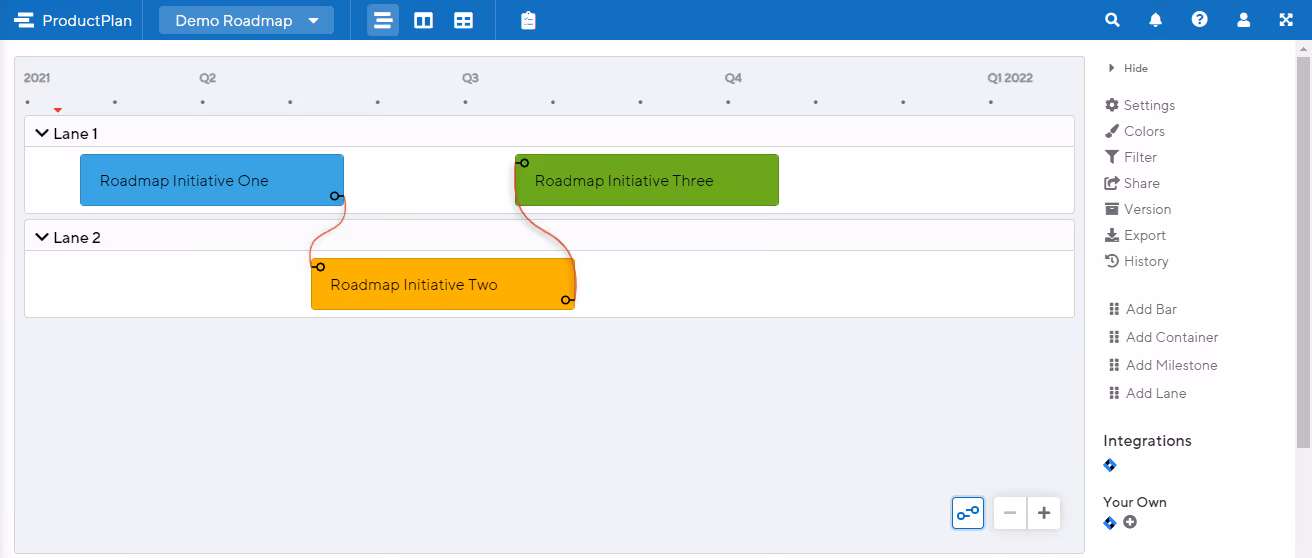Switch to timeline layout view
1312x558 pixels.
383,20
